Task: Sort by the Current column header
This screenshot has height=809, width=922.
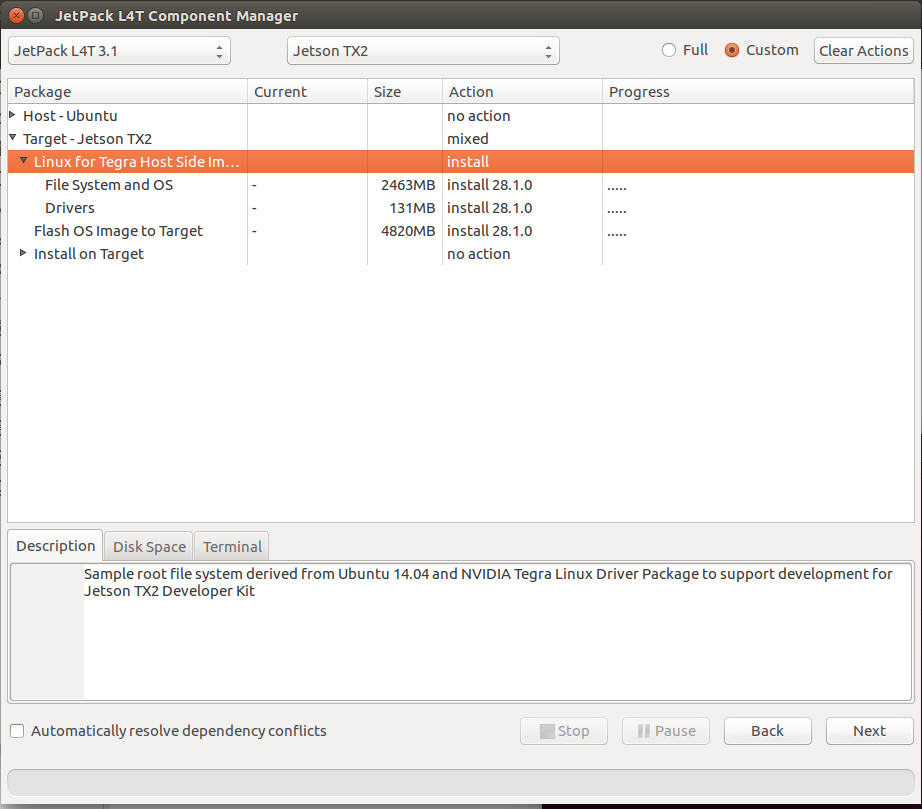Action: pos(308,92)
